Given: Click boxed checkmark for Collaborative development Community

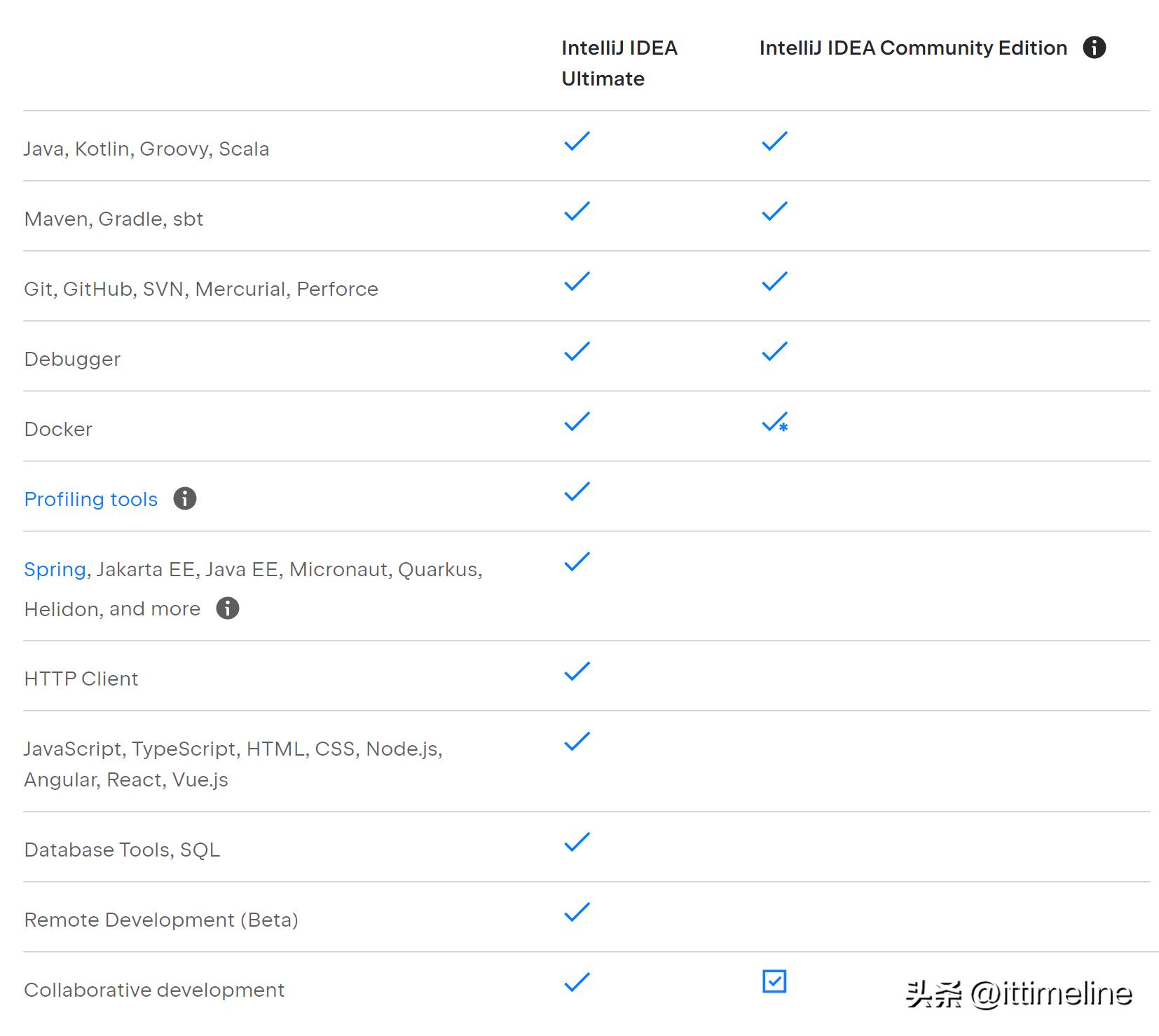Looking at the screenshot, I should (774, 981).
